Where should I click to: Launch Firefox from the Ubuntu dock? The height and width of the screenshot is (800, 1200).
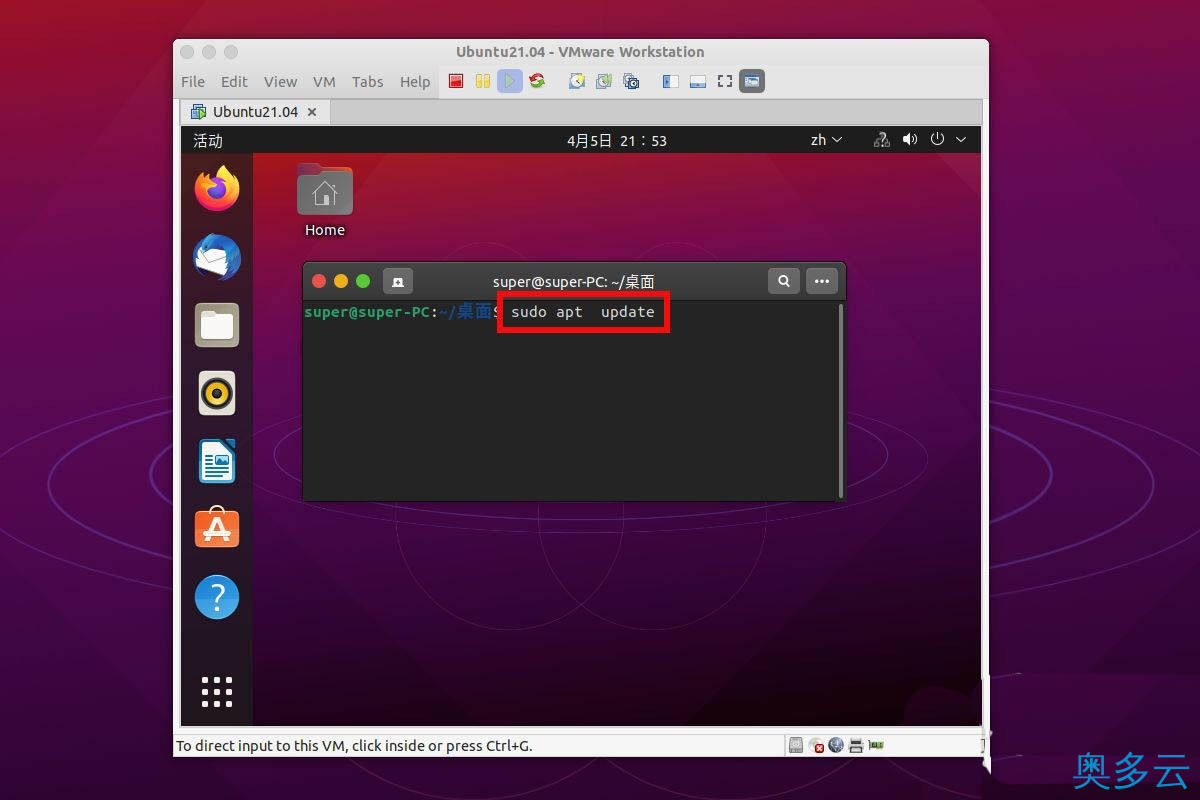tap(216, 189)
